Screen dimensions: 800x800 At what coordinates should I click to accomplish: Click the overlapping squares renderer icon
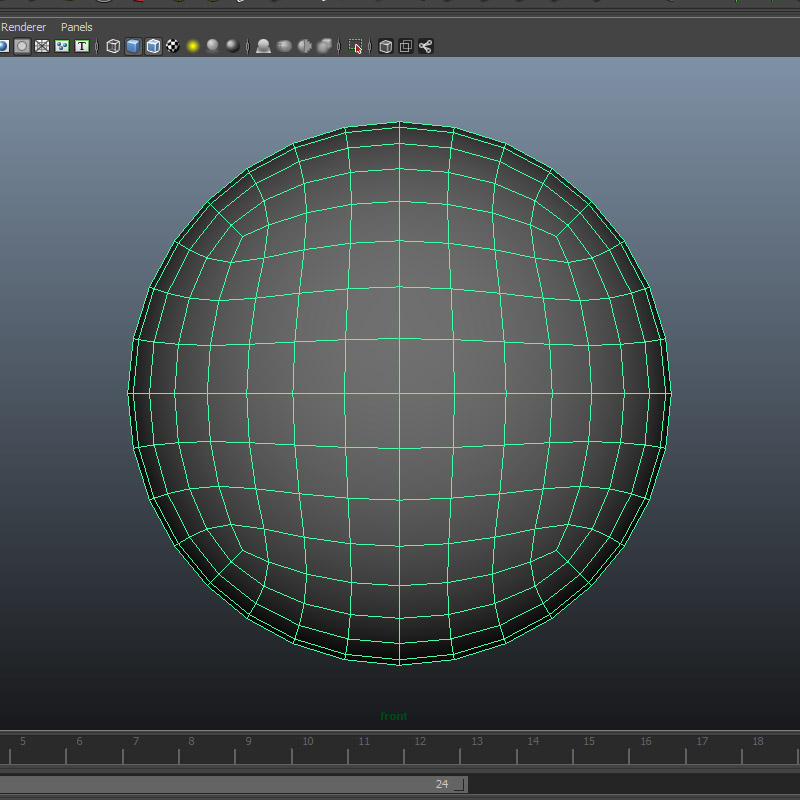(x=405, y=46)
